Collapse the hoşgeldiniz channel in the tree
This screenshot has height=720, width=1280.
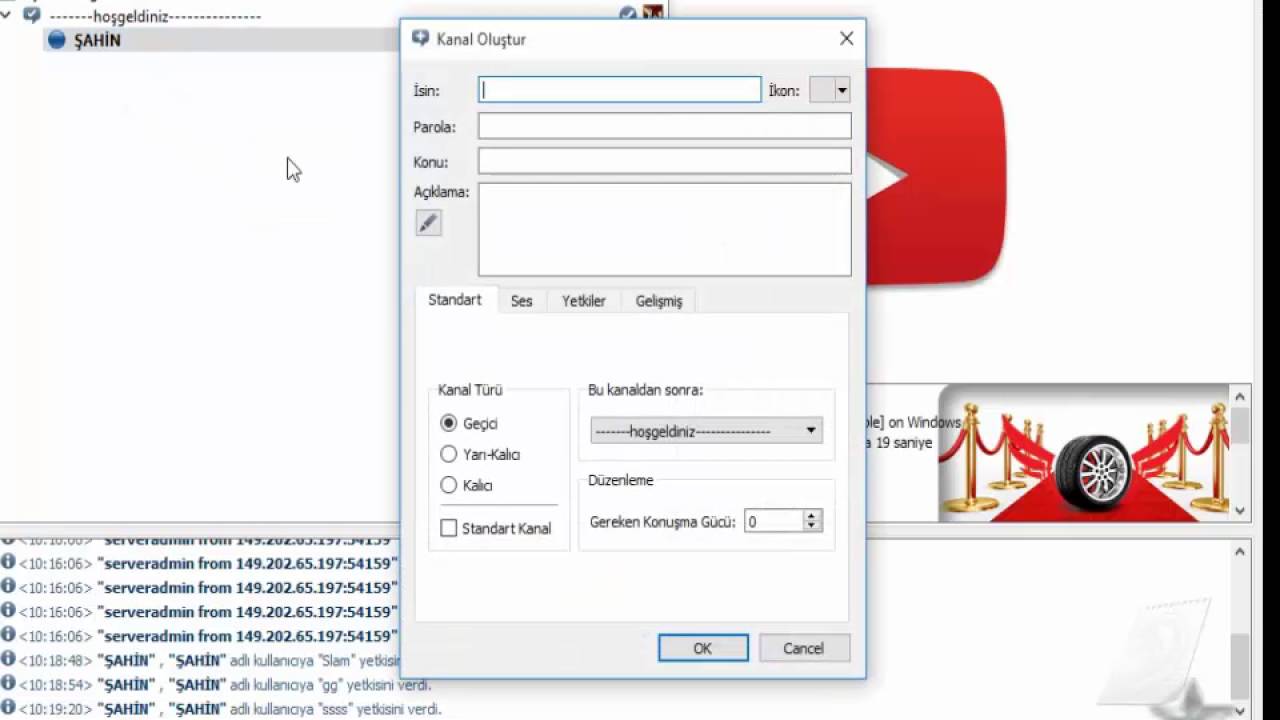pyautogui.click(x=6, y=15)
